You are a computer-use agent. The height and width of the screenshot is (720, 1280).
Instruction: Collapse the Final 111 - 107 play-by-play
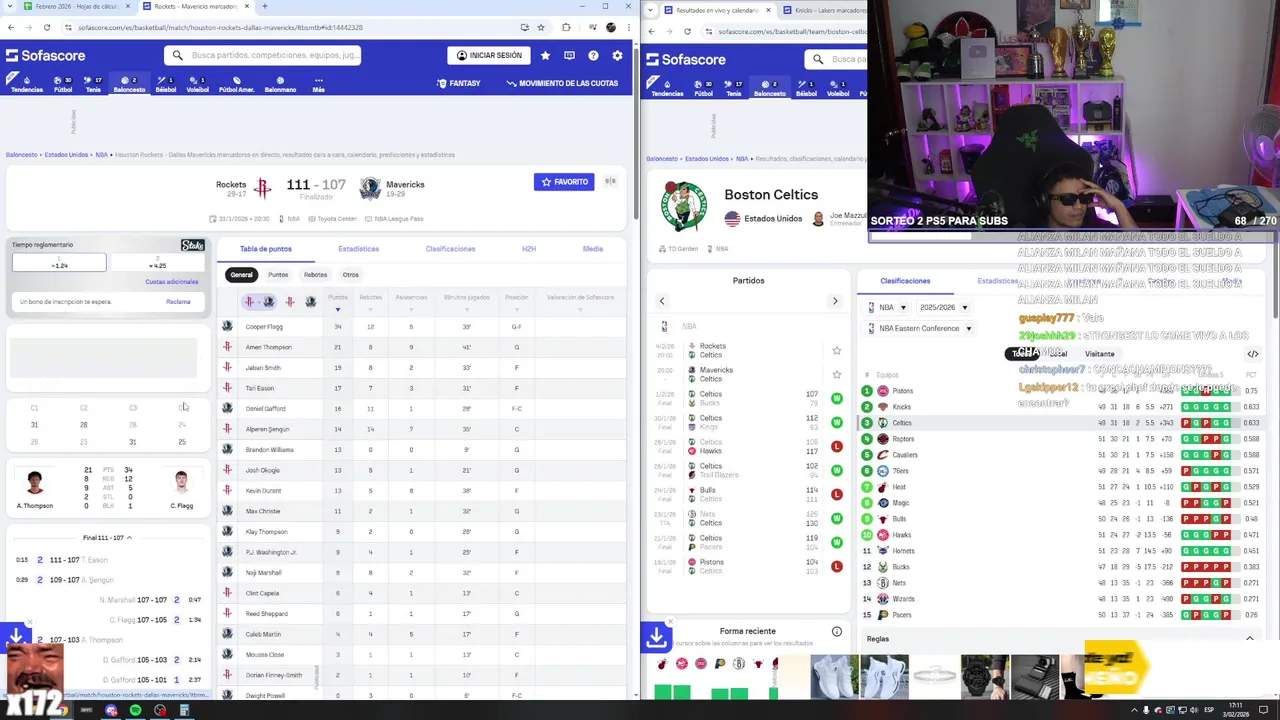pyautogui.click(x=107, y=538)
